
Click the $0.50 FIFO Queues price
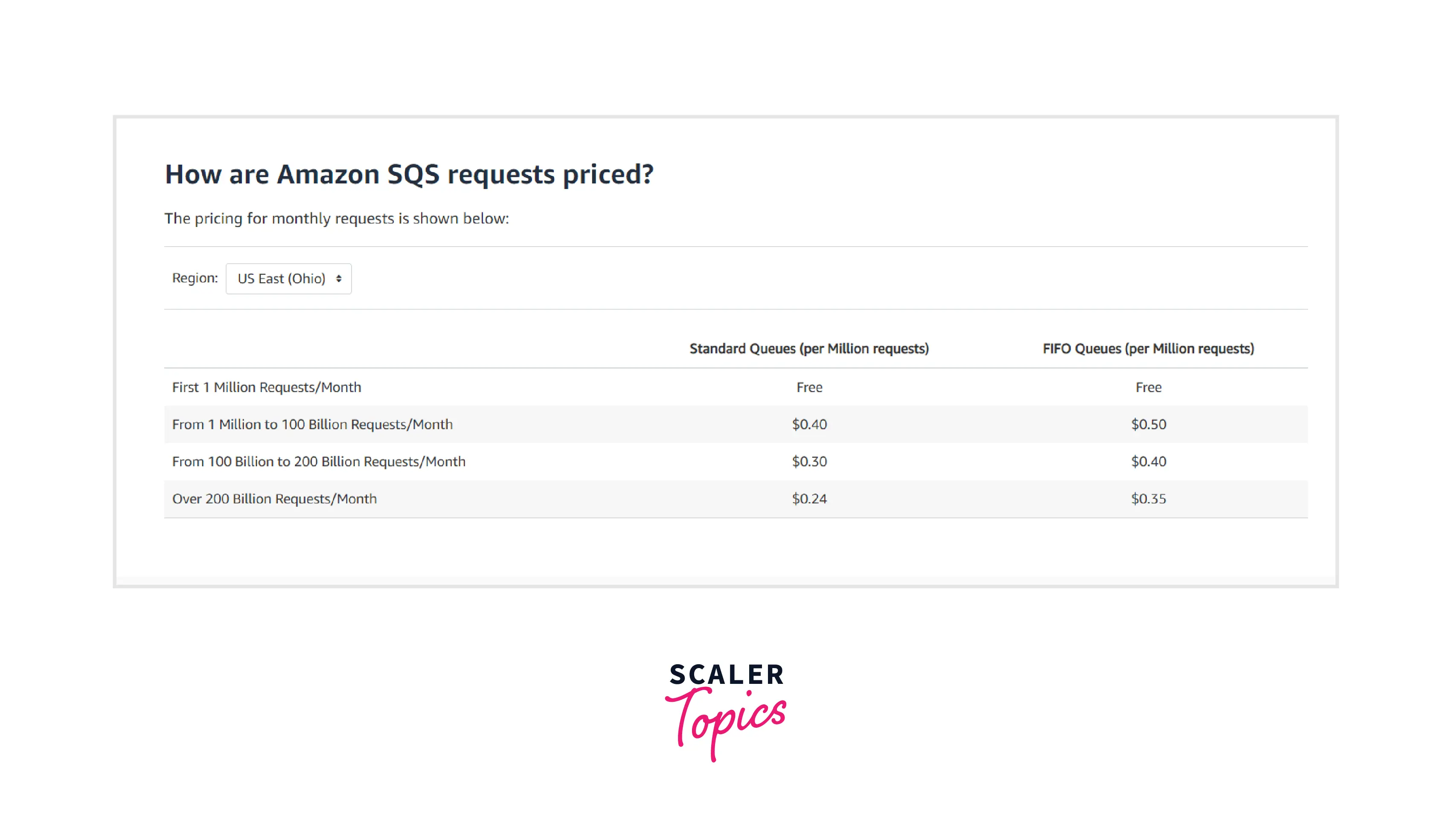pos(1148,424)
